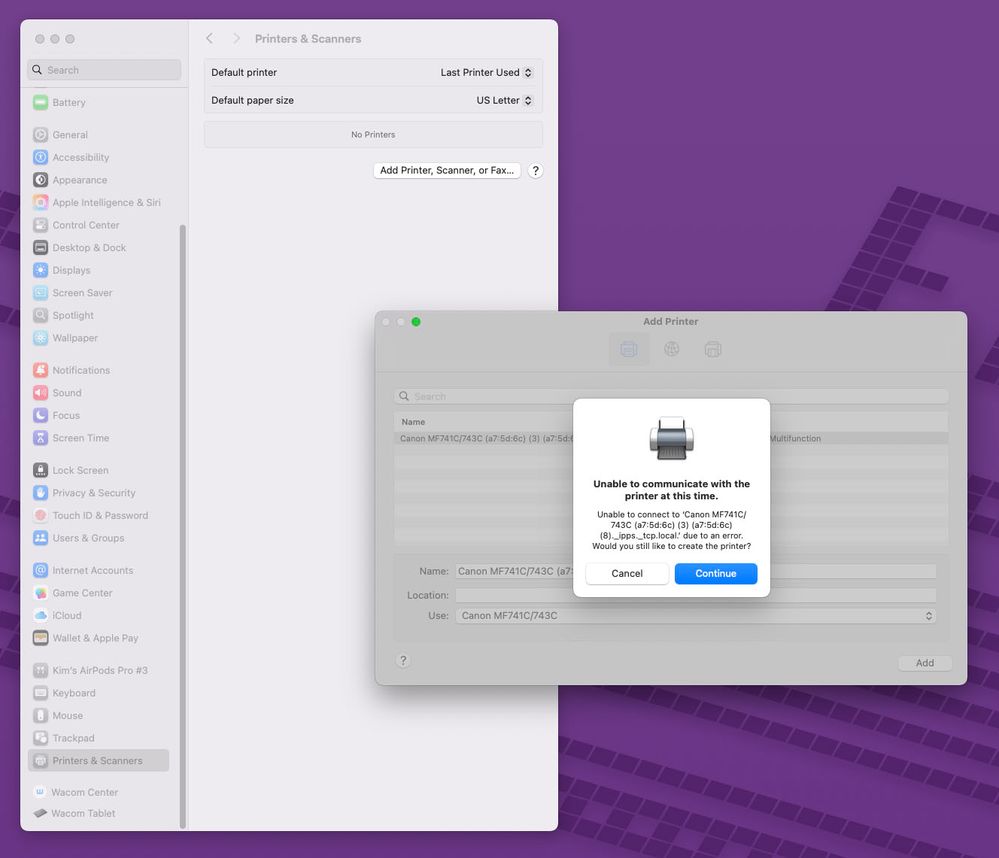Click the IP printer globe icon
Viewport: 999px width, 858px height.
tap(672, 349)
